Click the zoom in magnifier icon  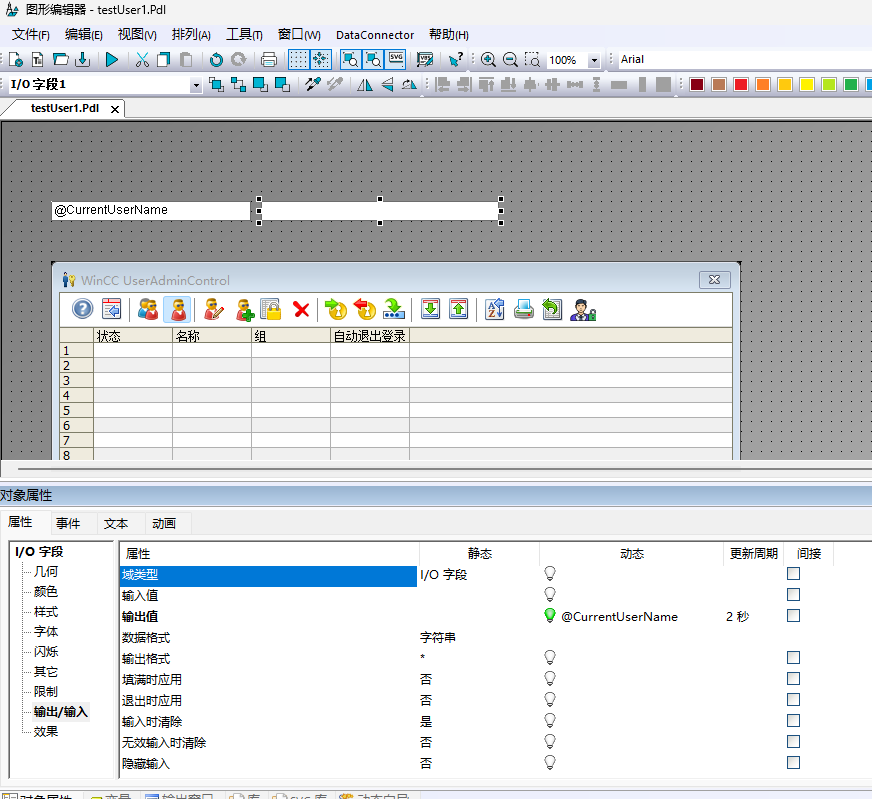coord(488,60)
